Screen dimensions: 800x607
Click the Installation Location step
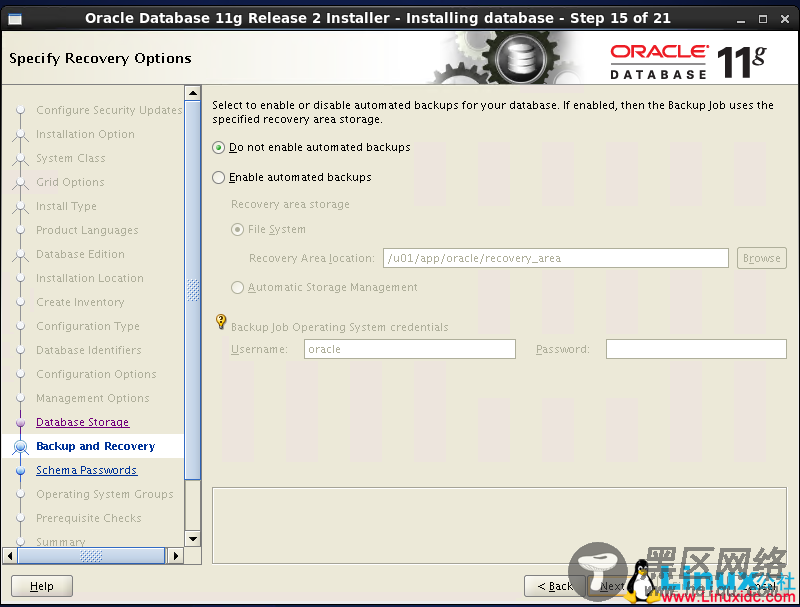coord(90,278)
